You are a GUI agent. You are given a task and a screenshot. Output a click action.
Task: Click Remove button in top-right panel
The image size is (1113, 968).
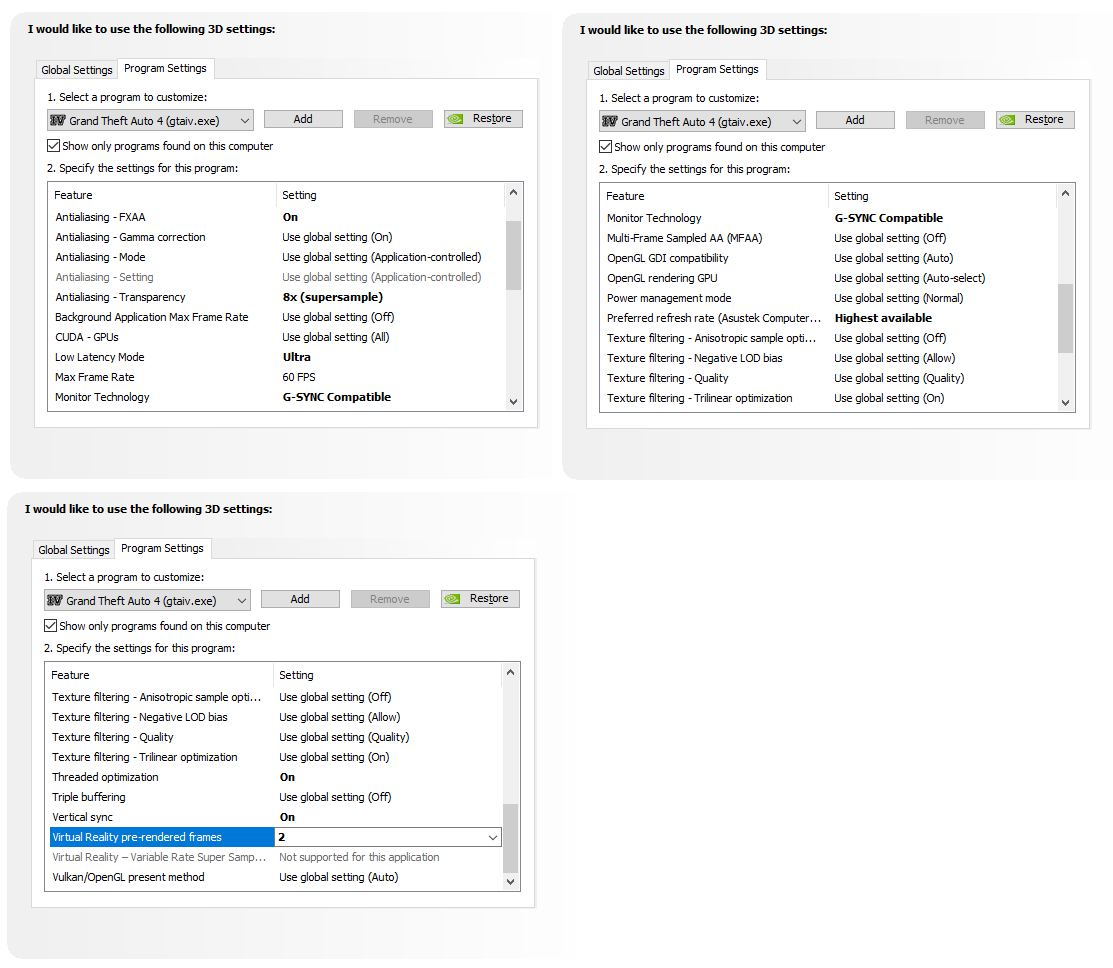945,120
